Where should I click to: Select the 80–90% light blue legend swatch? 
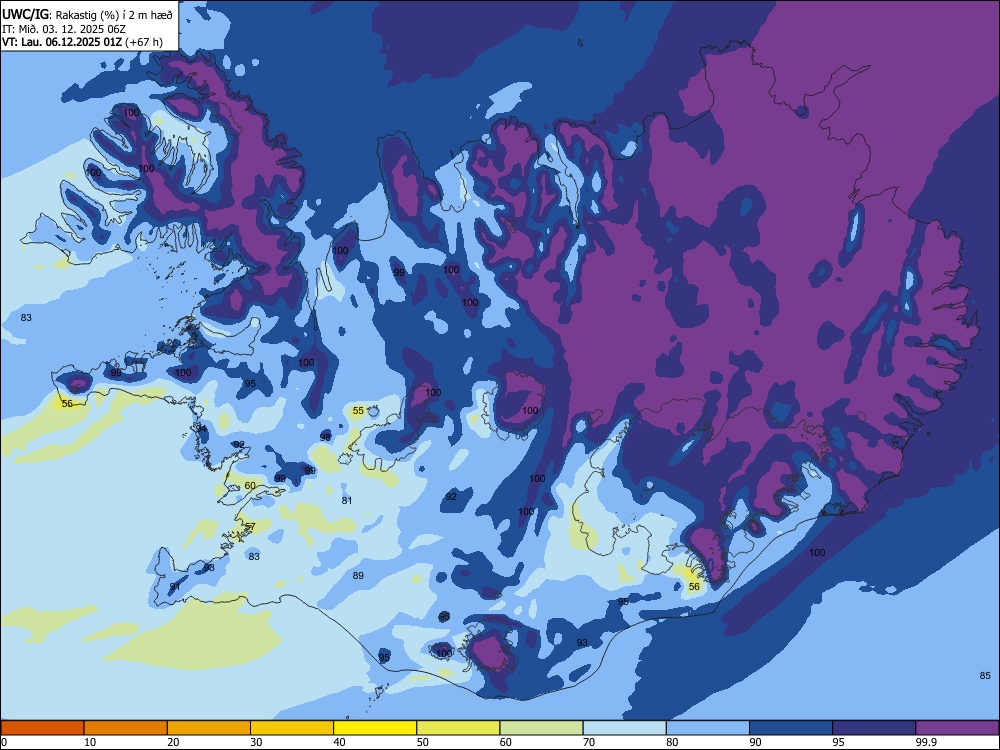pos(708,728)
